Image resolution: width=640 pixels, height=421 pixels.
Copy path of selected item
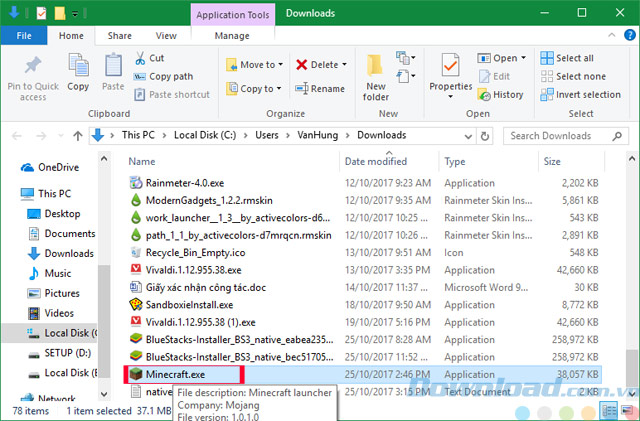163,76
